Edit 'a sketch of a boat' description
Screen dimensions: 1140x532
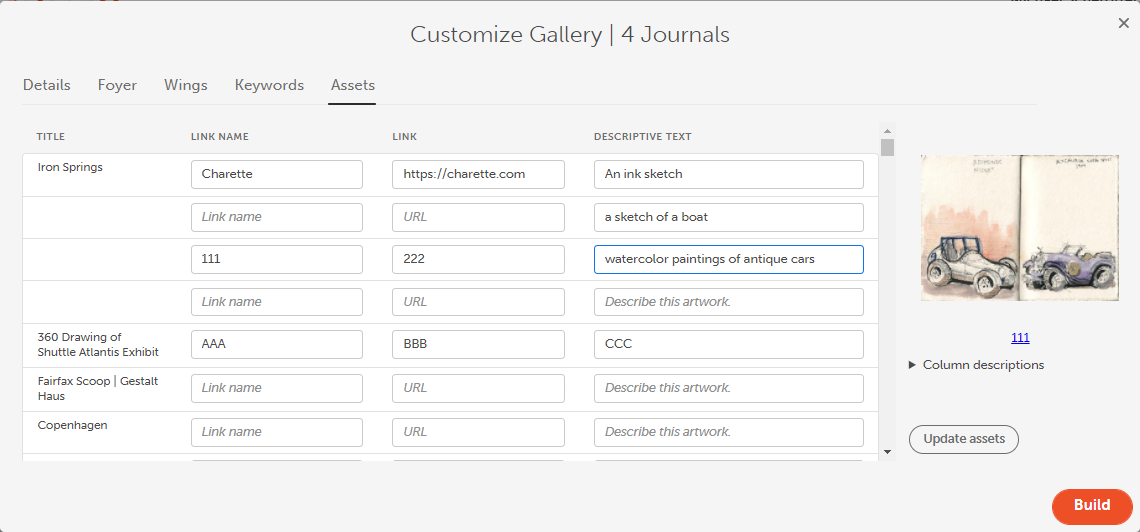tap(728, 217)
